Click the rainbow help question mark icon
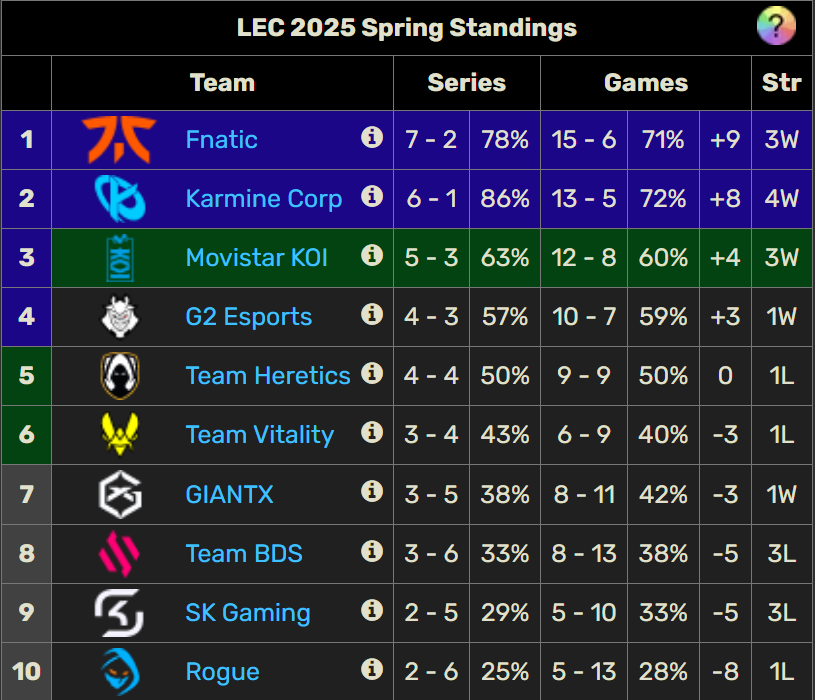This screenshot has height=700, width=815. [776, 26]
